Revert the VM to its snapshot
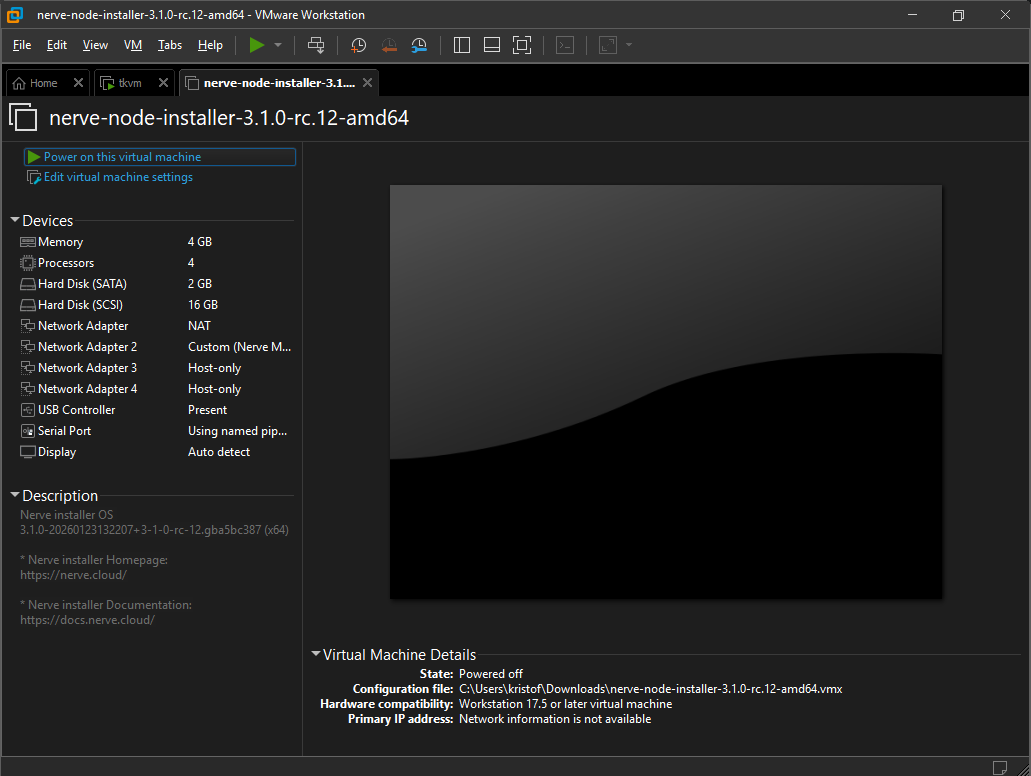1031x776 pixels. click(x=389, y=45)
